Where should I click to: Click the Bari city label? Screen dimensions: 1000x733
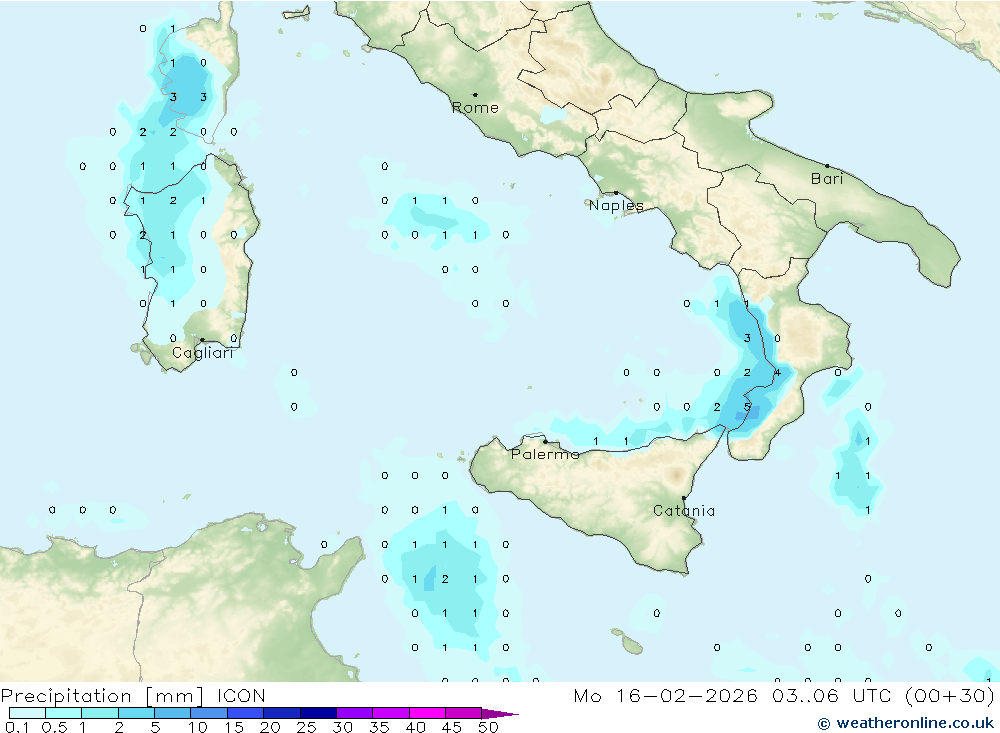[827, 179]
